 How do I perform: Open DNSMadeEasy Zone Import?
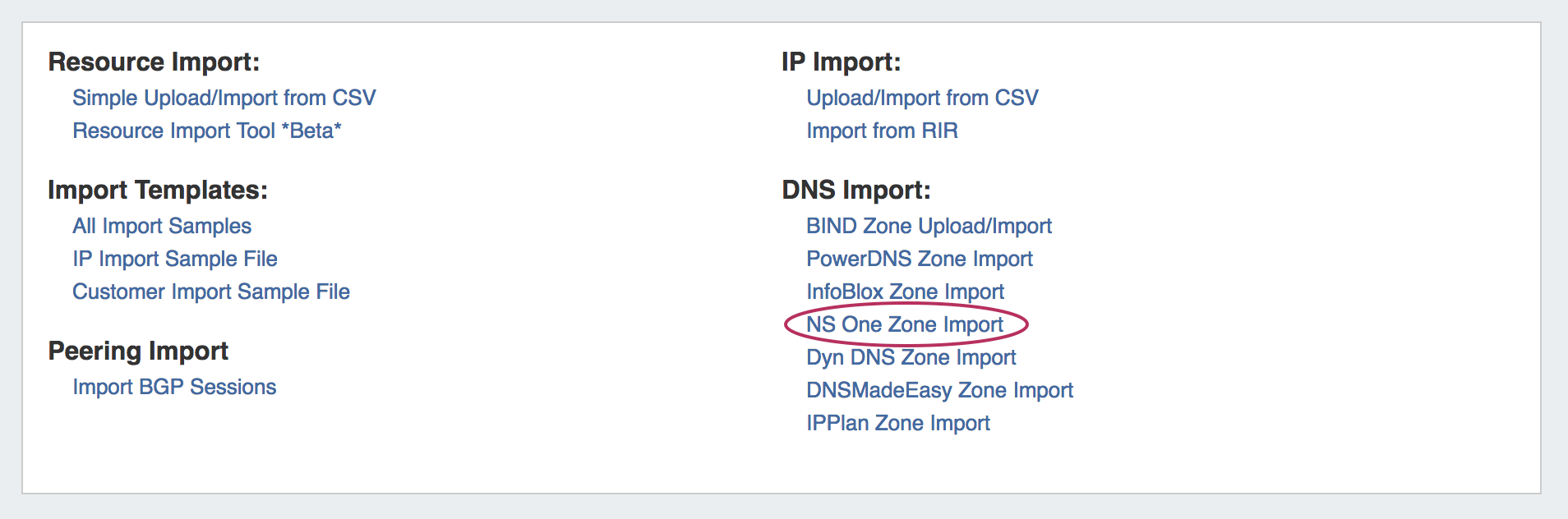point(939,390)
